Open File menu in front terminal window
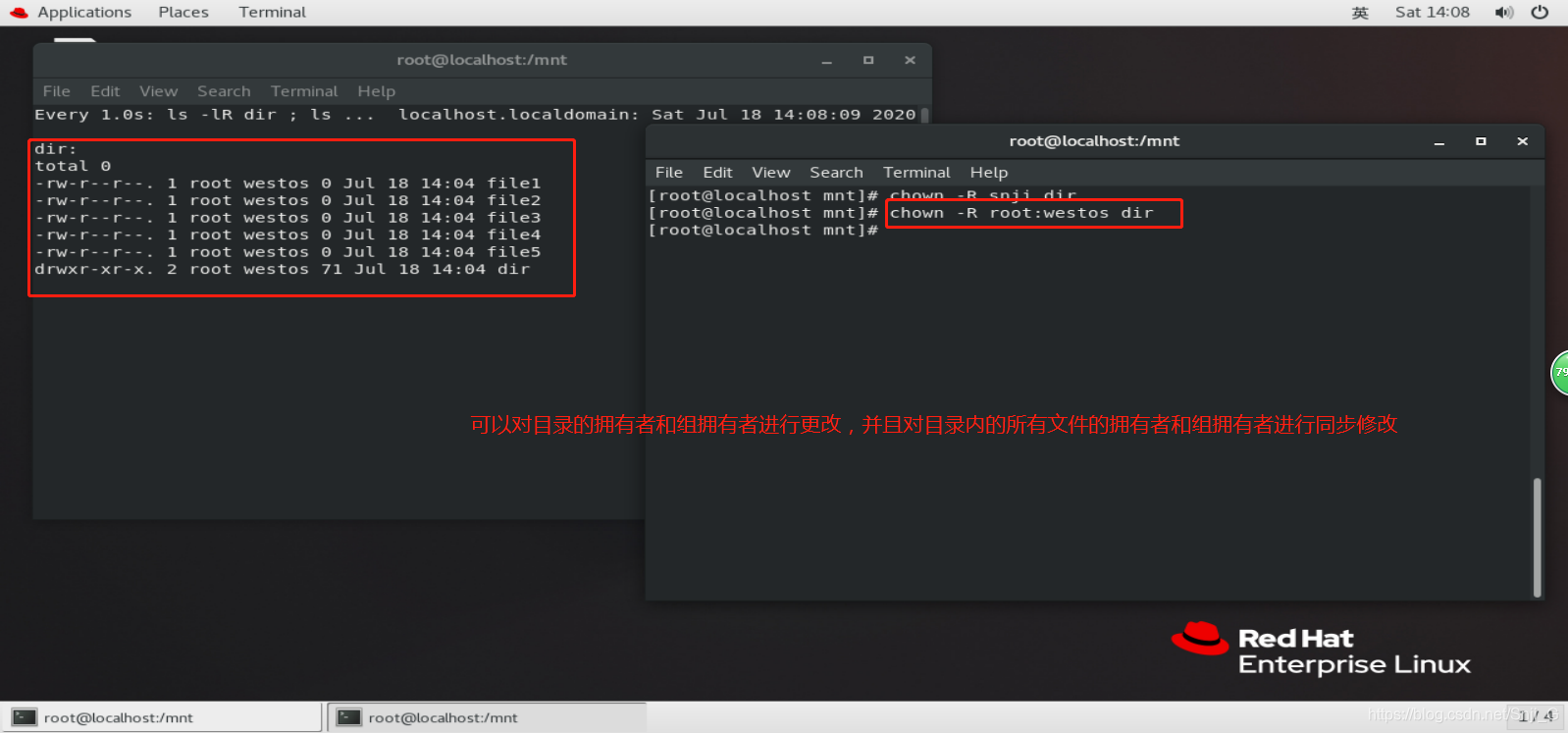Screen dimensions: 1568x733 coord(669,173)
